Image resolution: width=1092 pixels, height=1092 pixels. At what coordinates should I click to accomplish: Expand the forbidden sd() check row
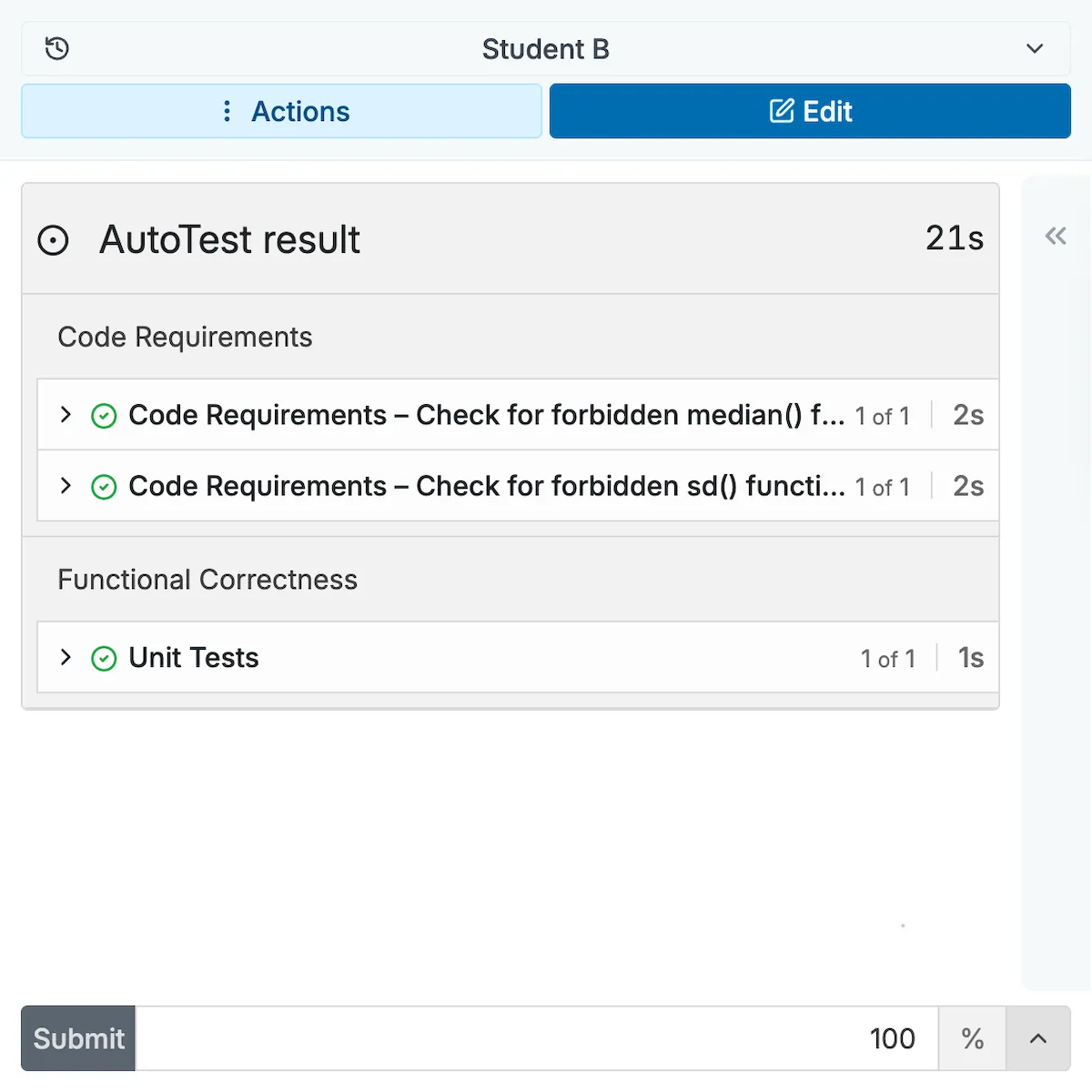pyautogui.click(x=66, y=486)
